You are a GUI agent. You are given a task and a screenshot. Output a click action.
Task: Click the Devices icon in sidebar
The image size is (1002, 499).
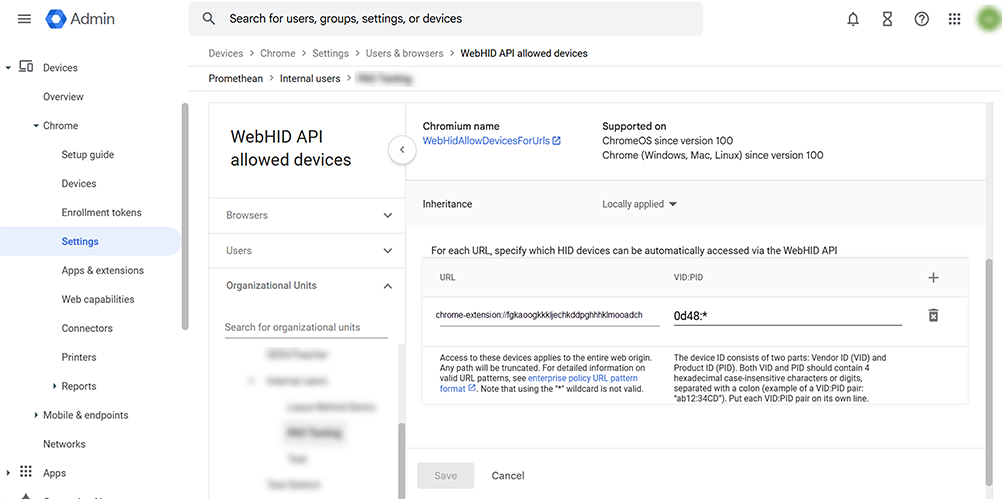(x=26, y=67)
